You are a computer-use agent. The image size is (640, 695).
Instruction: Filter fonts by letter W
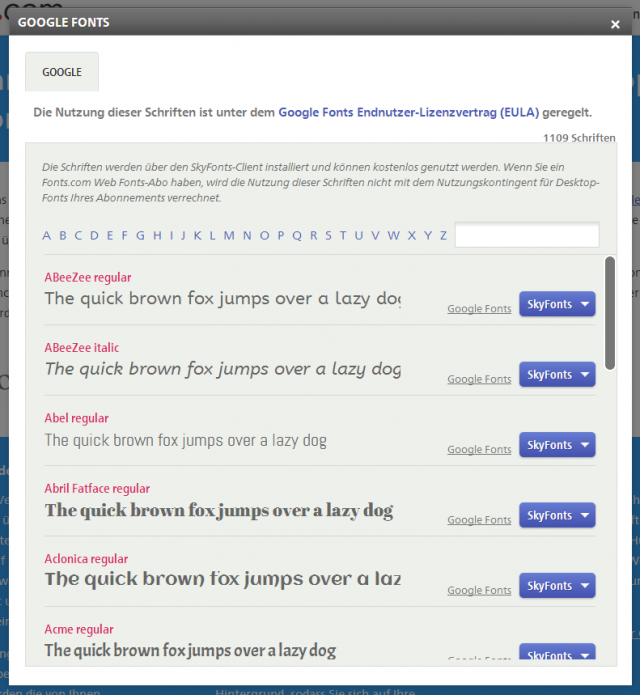[394, 235]
